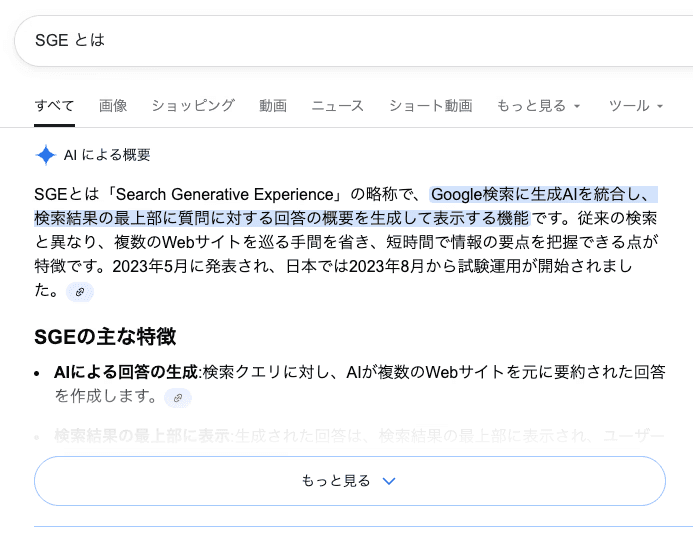Switch to the 画像 tab

tap(113, 106)
